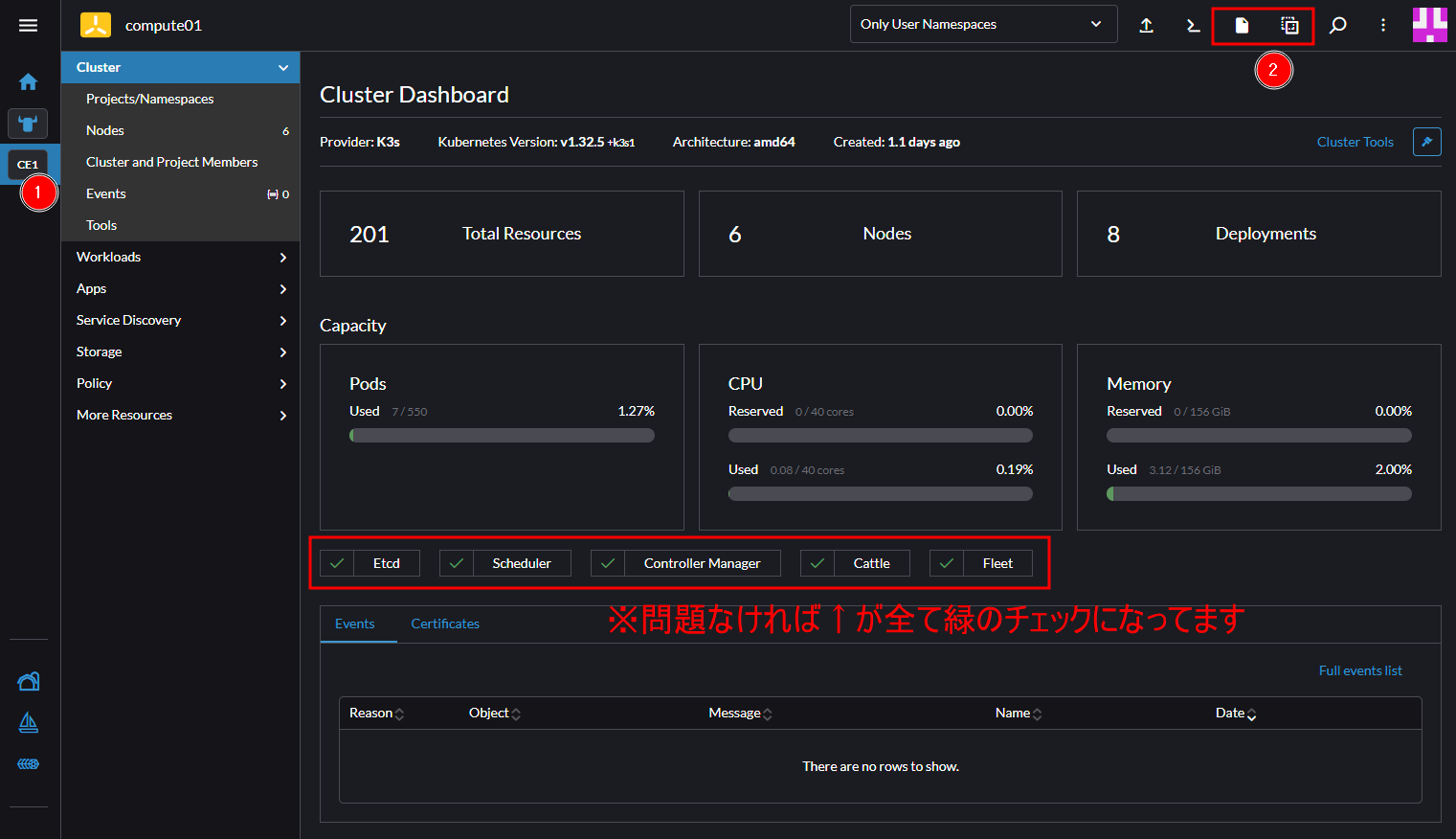Copy KubeConfig to clipboard icon
Screen dimensions: 1456x839
click(1289, 25)
